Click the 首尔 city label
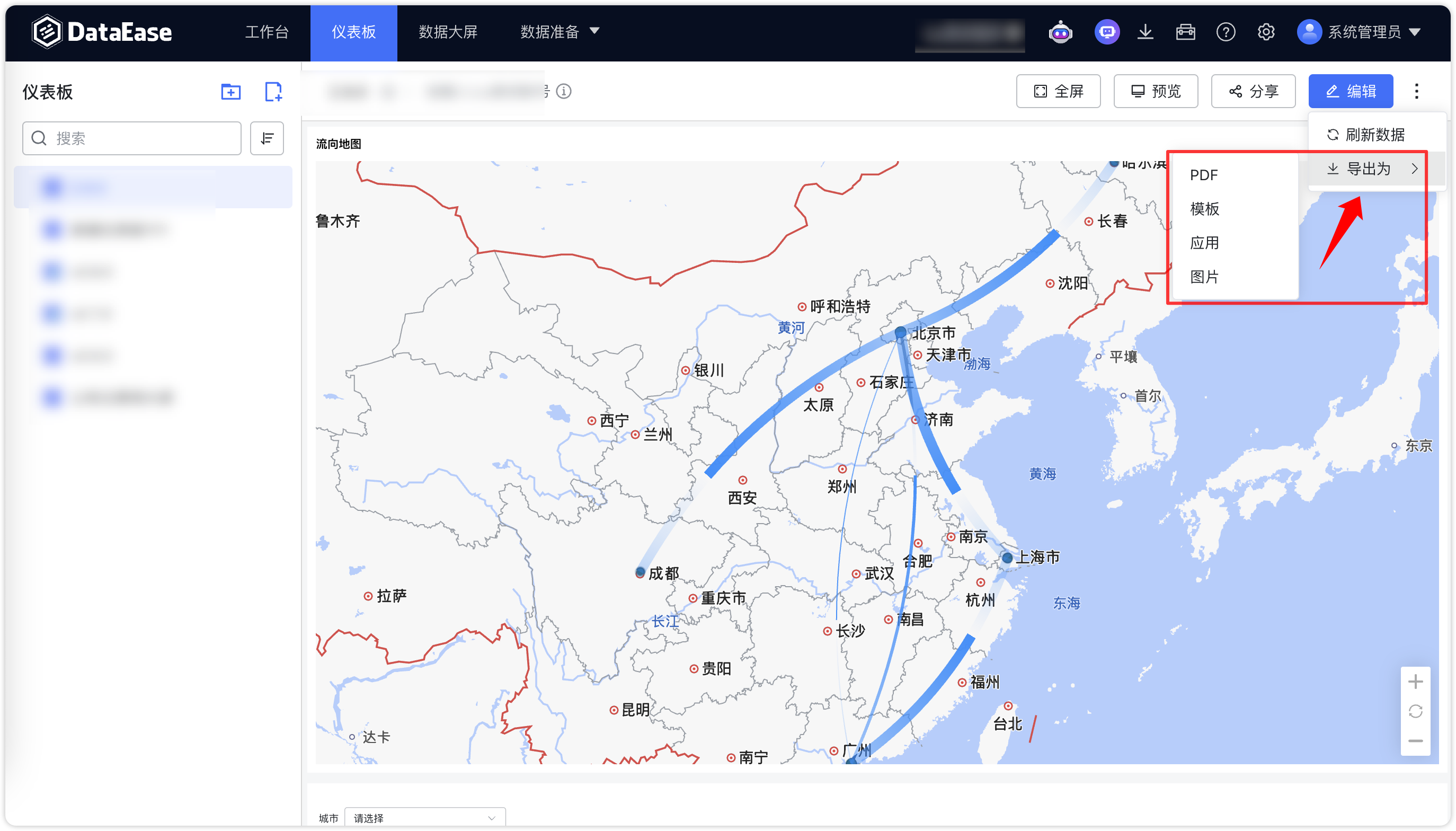Screen dimensions: 1456x831 click(1148, 396)
